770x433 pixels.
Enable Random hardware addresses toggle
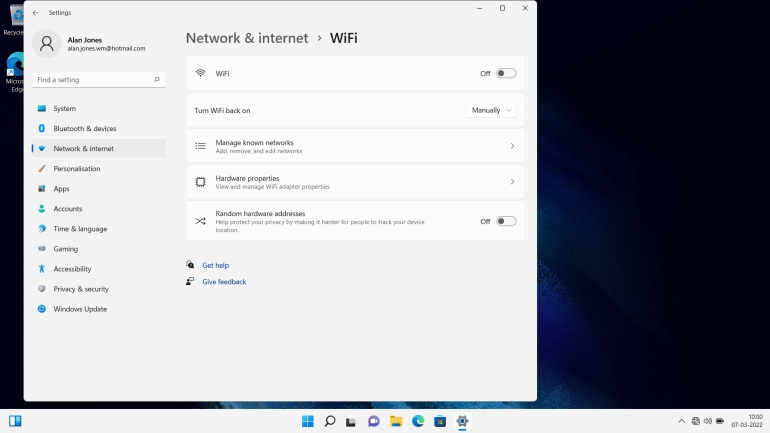tap(506, 221)
